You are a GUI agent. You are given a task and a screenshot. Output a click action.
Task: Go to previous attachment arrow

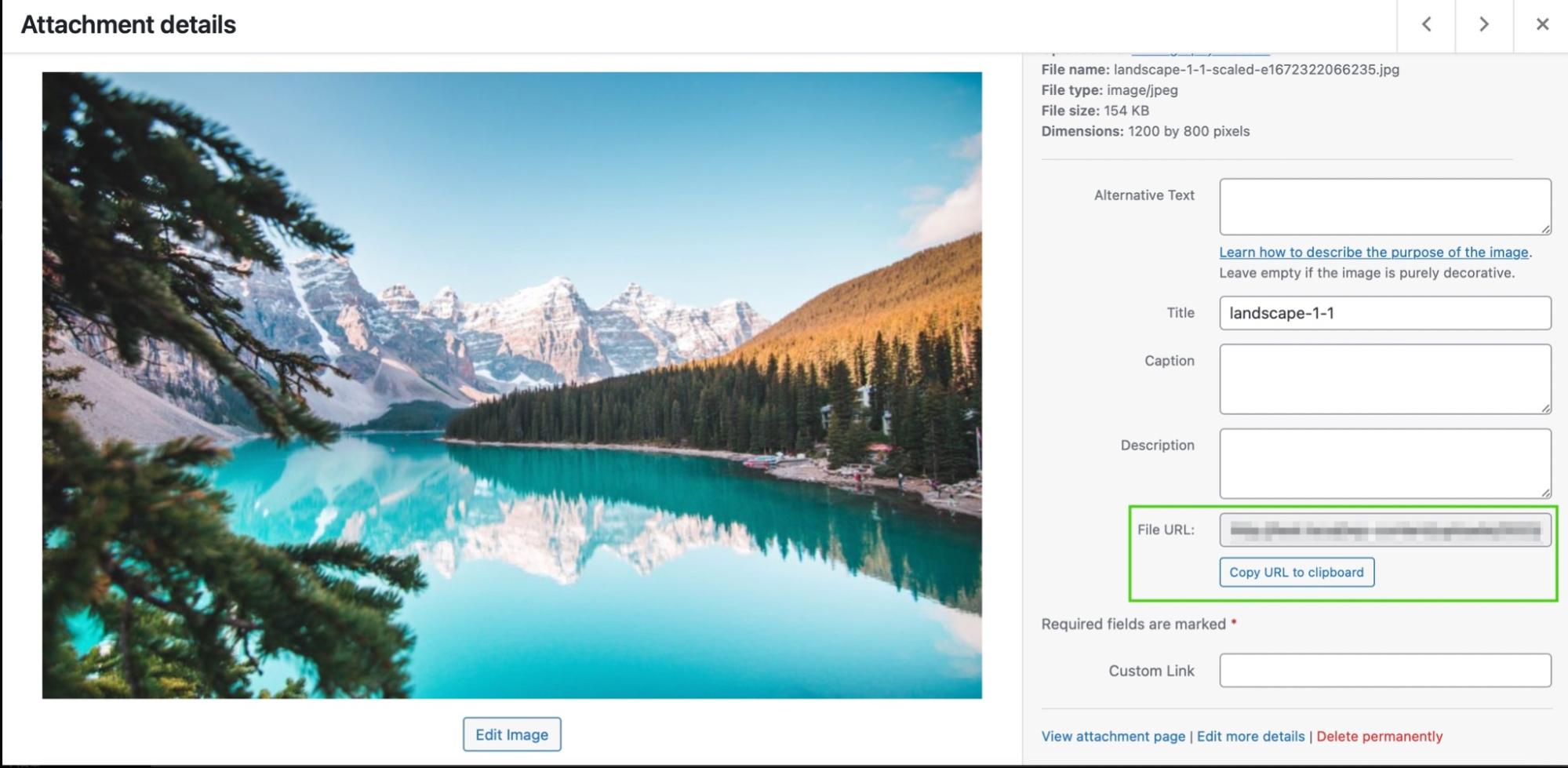1426,25
